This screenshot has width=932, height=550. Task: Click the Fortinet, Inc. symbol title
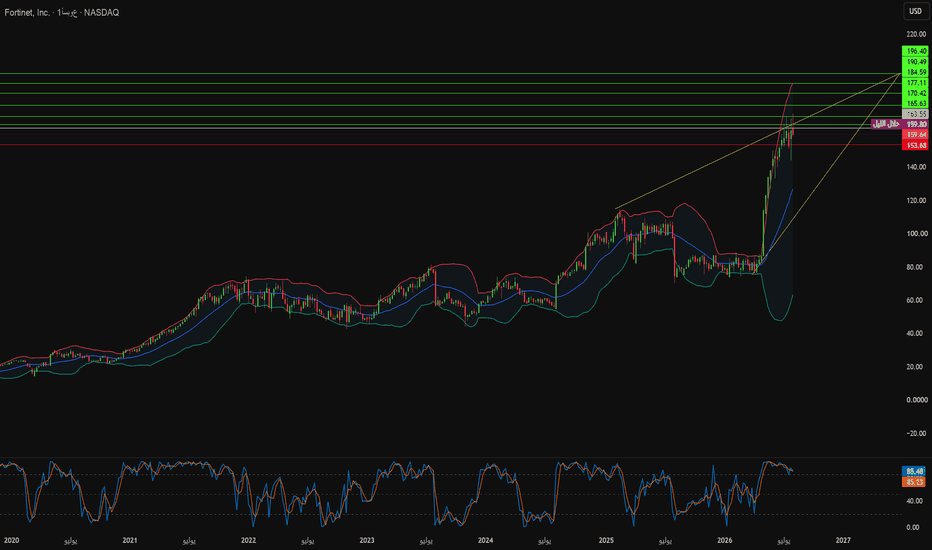(27, 12)
